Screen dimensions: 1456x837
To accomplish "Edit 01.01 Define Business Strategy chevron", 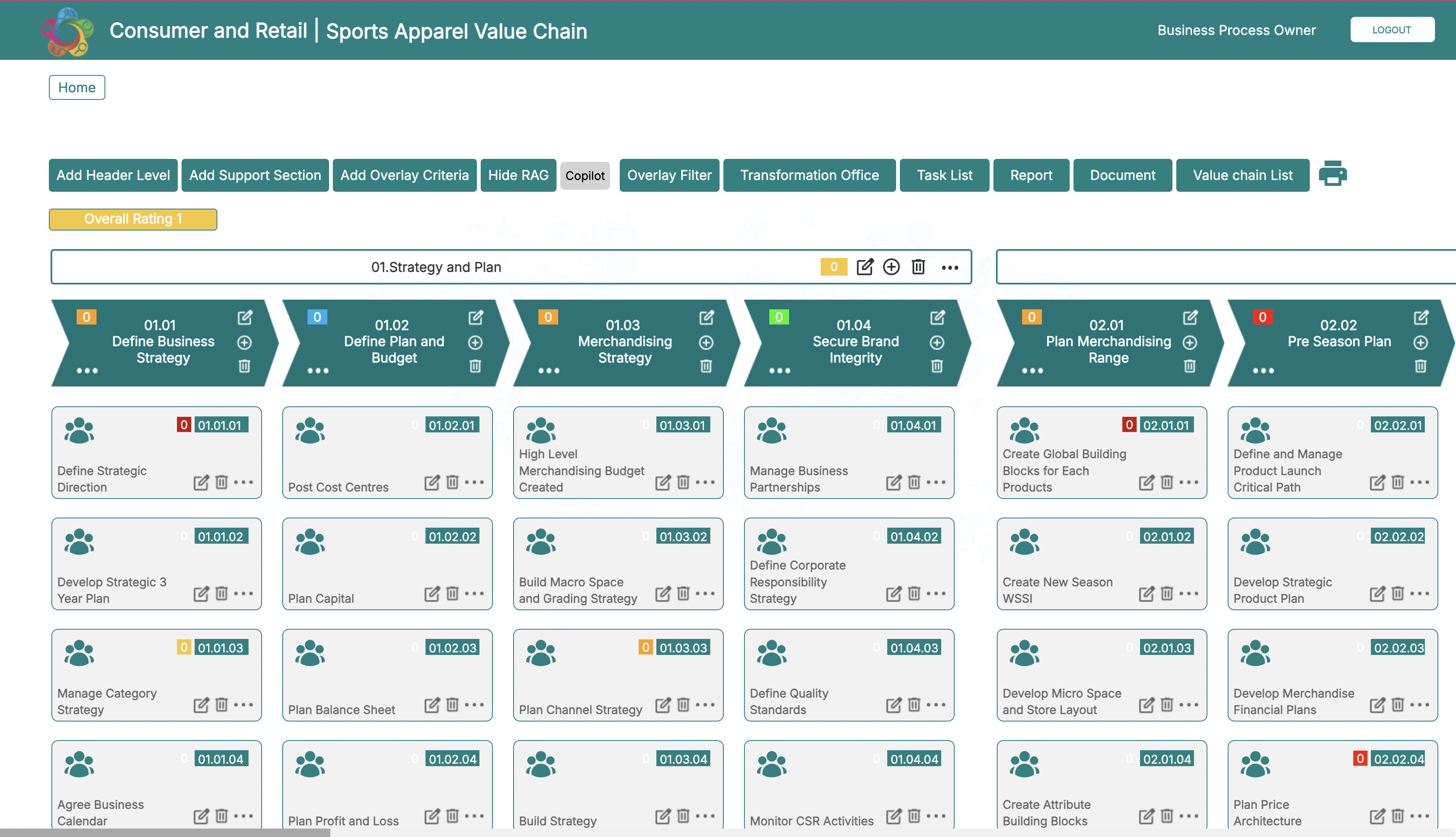I will (245, 317).
